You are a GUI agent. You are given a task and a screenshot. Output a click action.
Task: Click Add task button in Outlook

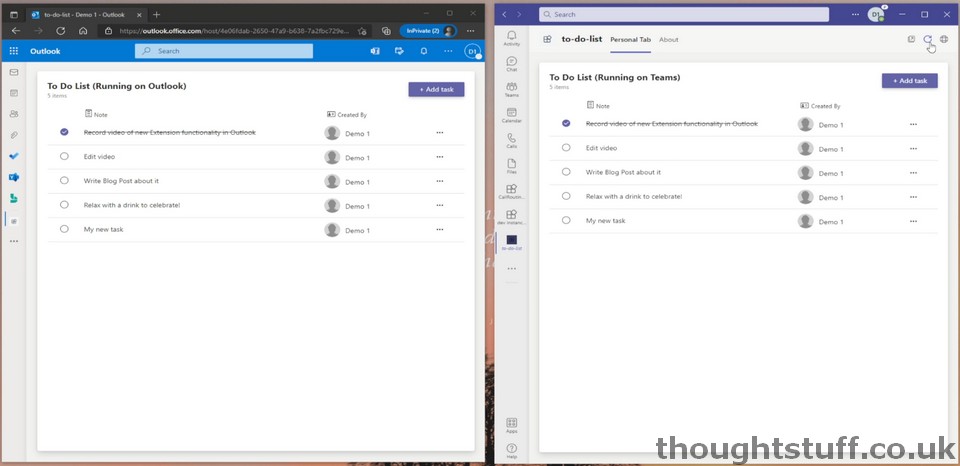pos(437,89)
